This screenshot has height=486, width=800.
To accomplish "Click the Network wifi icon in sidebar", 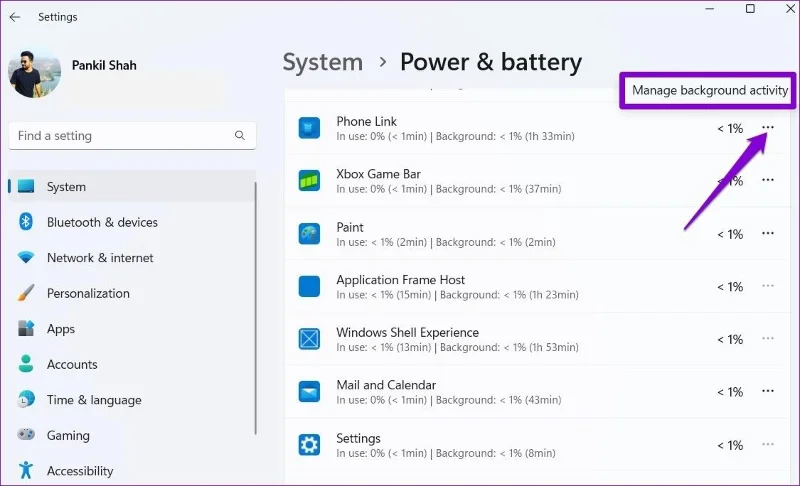I will tap(26, 257).
